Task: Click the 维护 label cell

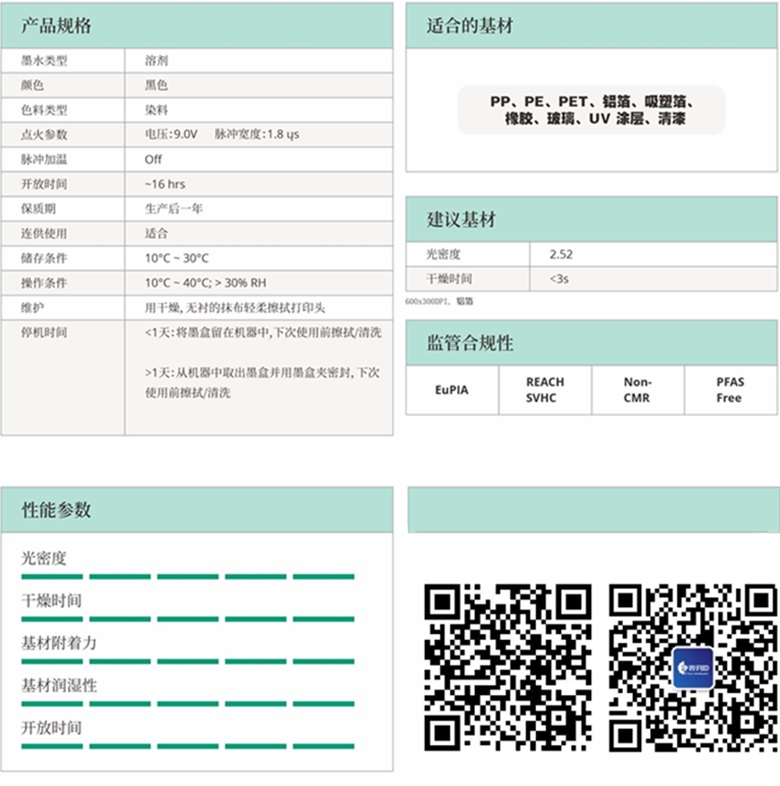Action: coord(63,307)
